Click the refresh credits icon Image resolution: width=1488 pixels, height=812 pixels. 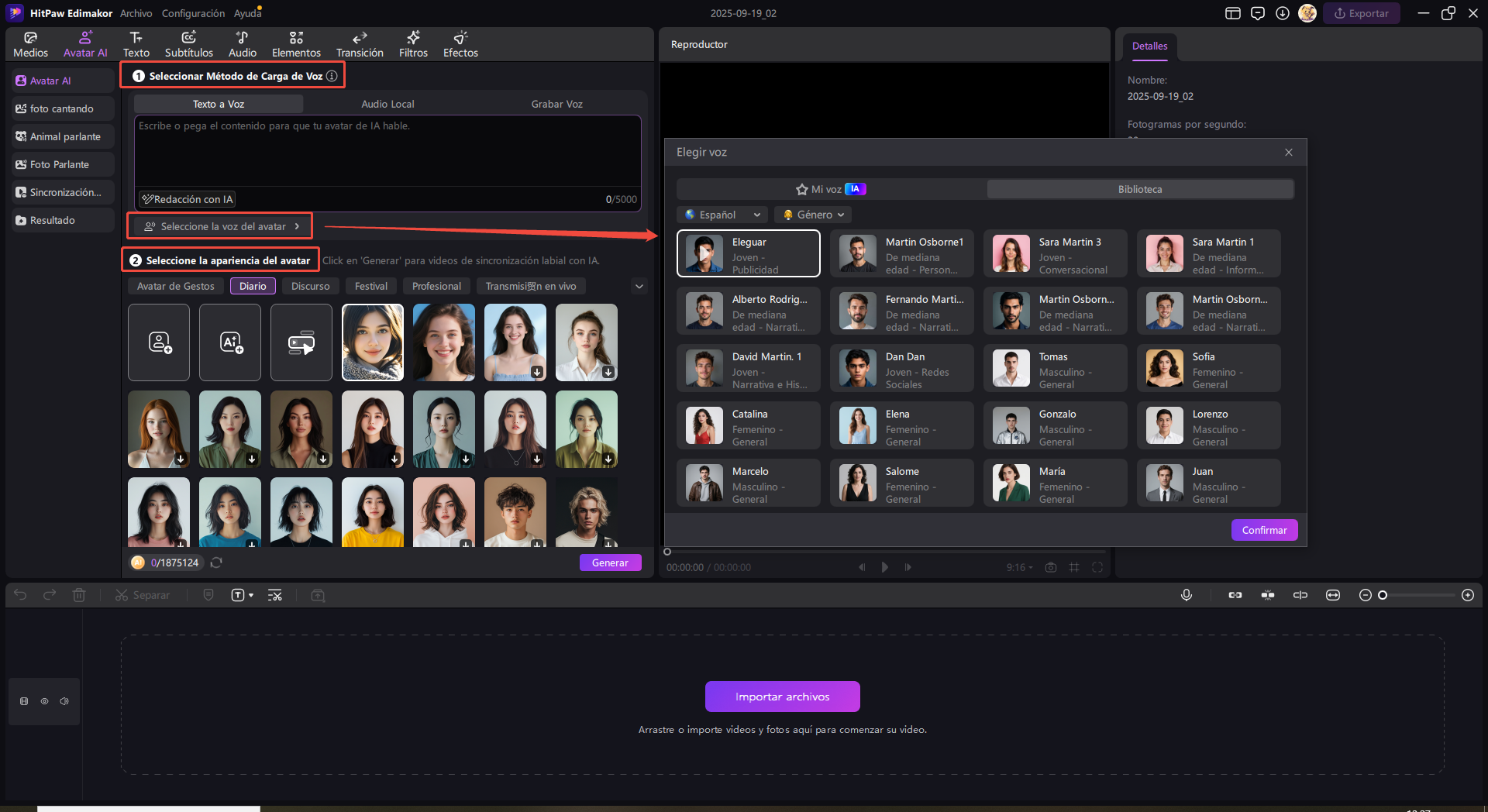216,563
